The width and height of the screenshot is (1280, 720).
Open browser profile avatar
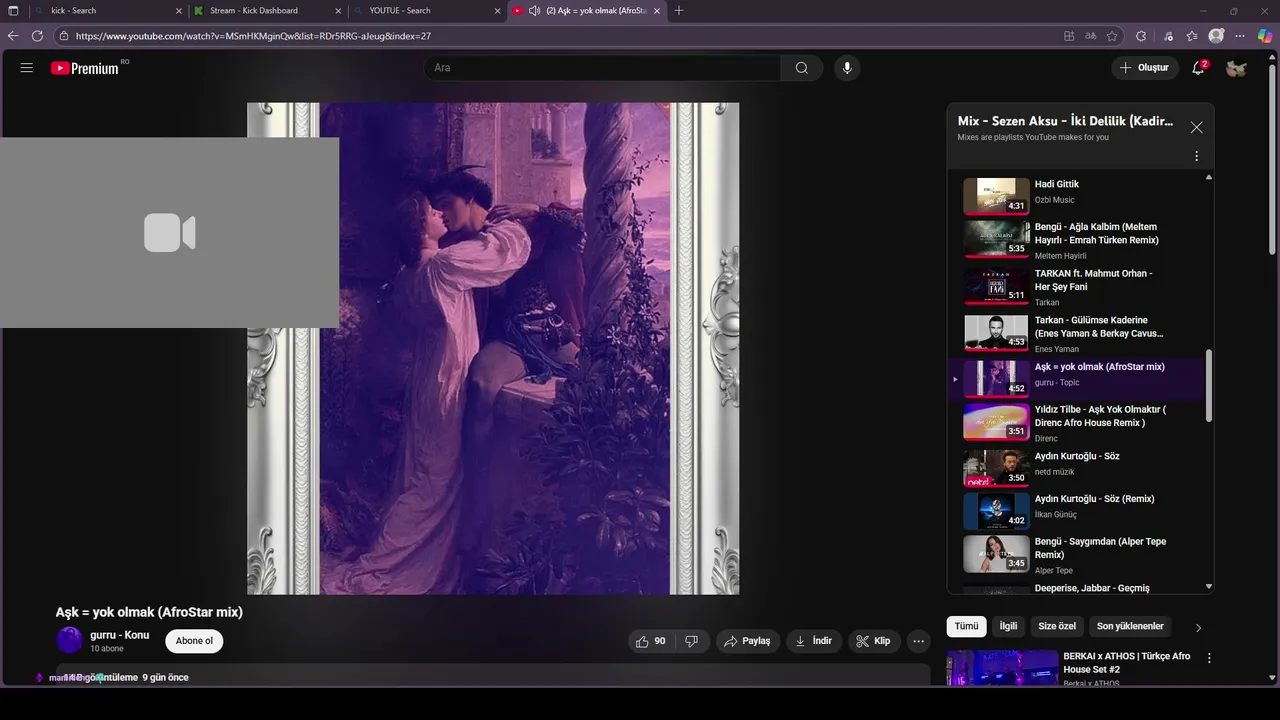pos(1216,36)
